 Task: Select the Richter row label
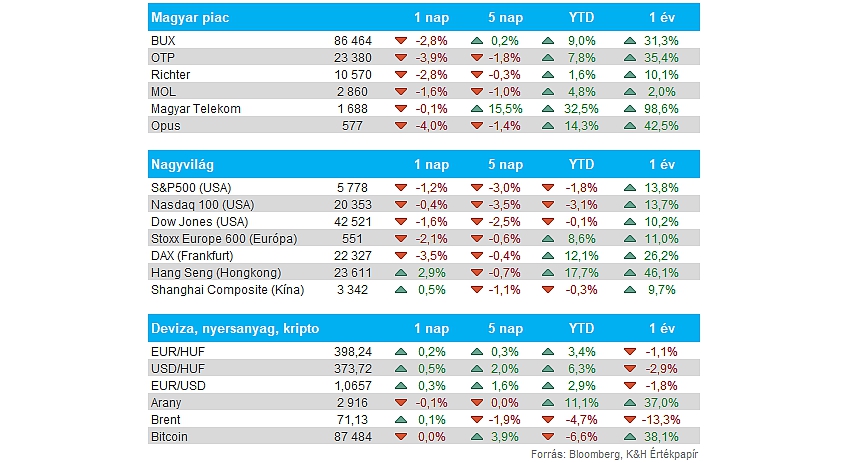tap(170, 75)
